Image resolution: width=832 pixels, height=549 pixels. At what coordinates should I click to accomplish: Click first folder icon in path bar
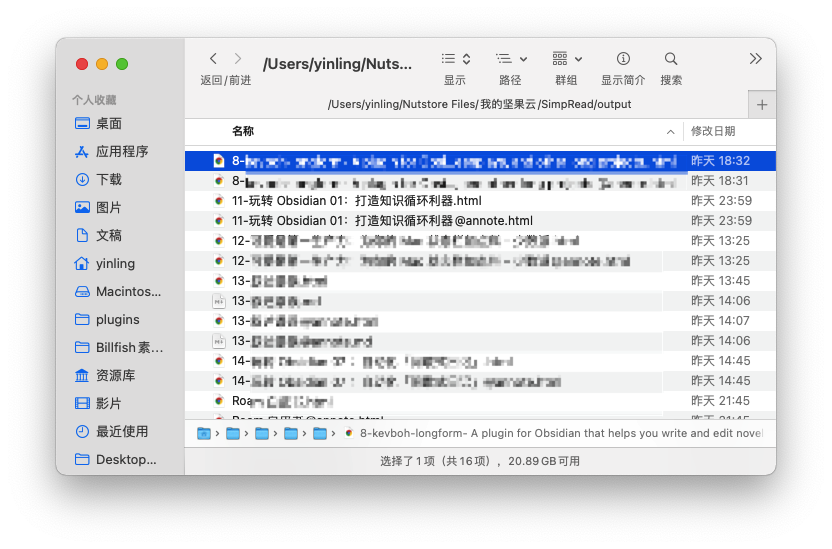(x=204, y=434)
